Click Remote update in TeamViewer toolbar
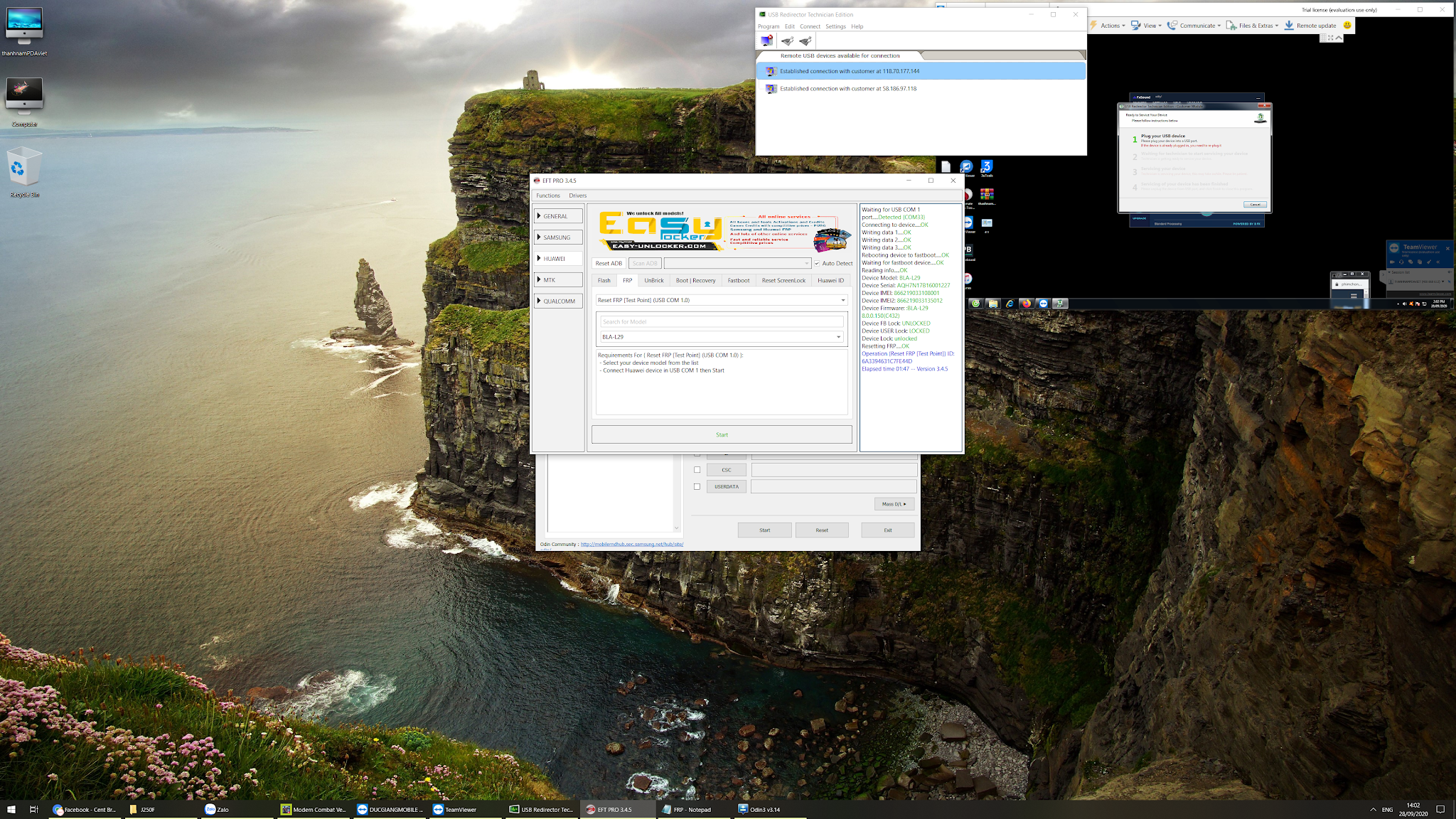 [1310, 26]
